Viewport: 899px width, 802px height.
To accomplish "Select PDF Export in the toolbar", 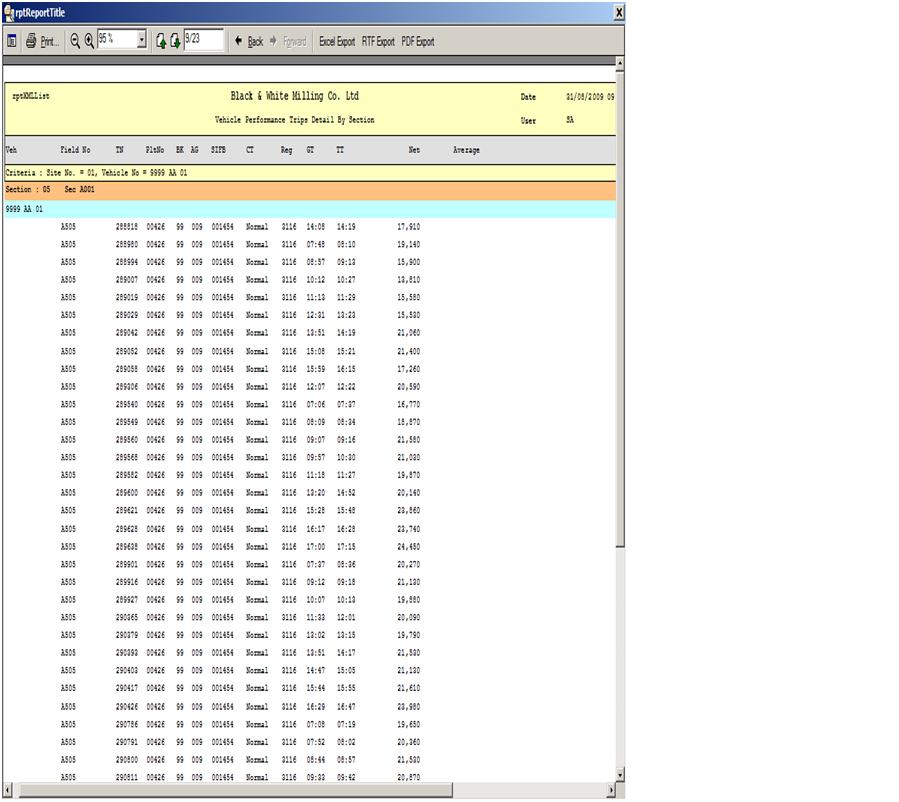I will tap(418, 42).
